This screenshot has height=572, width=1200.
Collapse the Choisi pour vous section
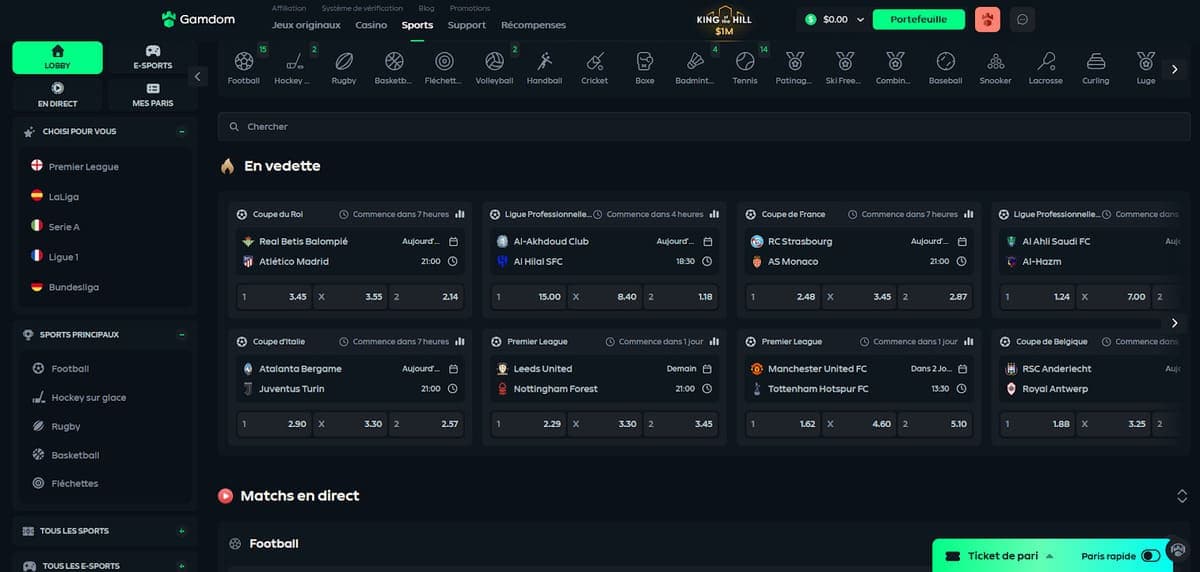pyautogui.click(x=181, y=132)
